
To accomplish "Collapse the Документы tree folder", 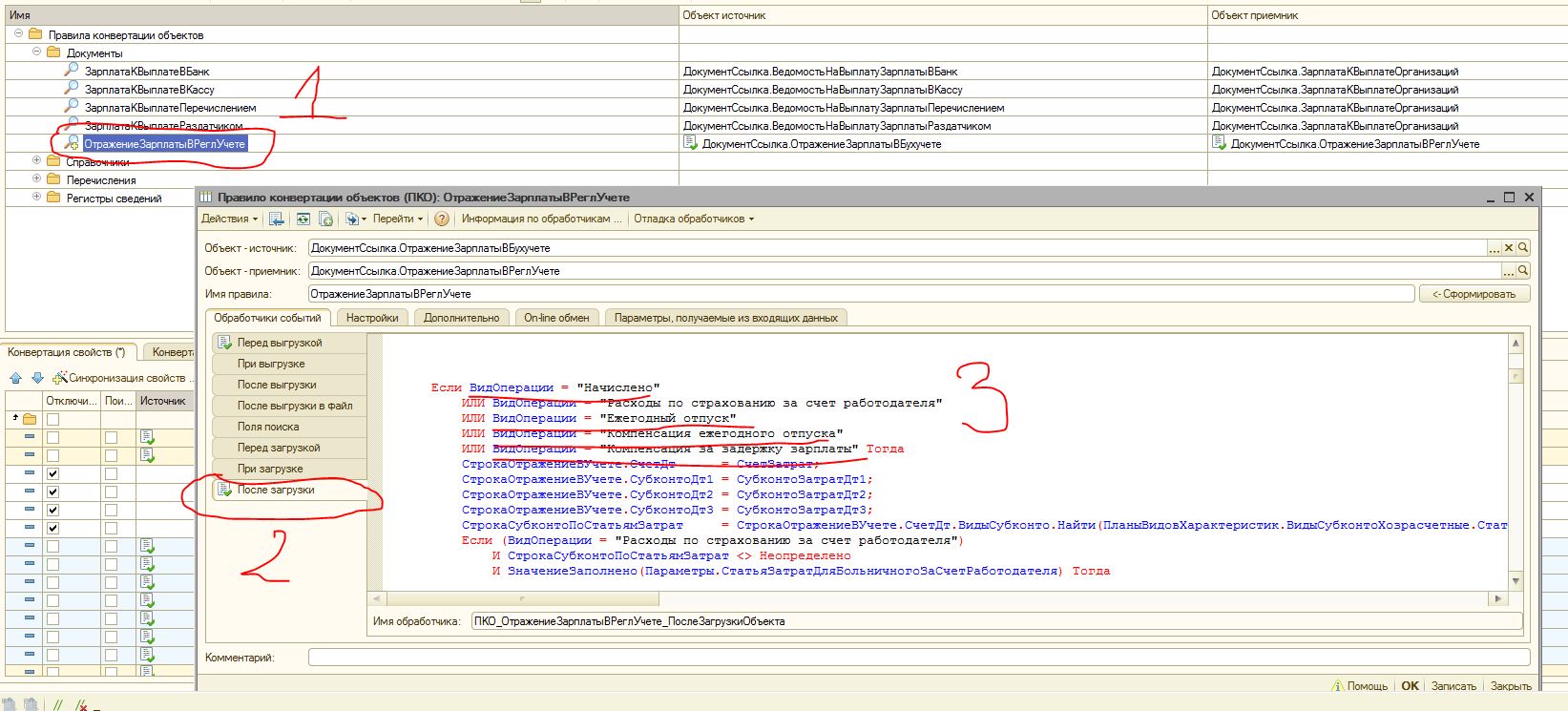I will tap(36, 52).
